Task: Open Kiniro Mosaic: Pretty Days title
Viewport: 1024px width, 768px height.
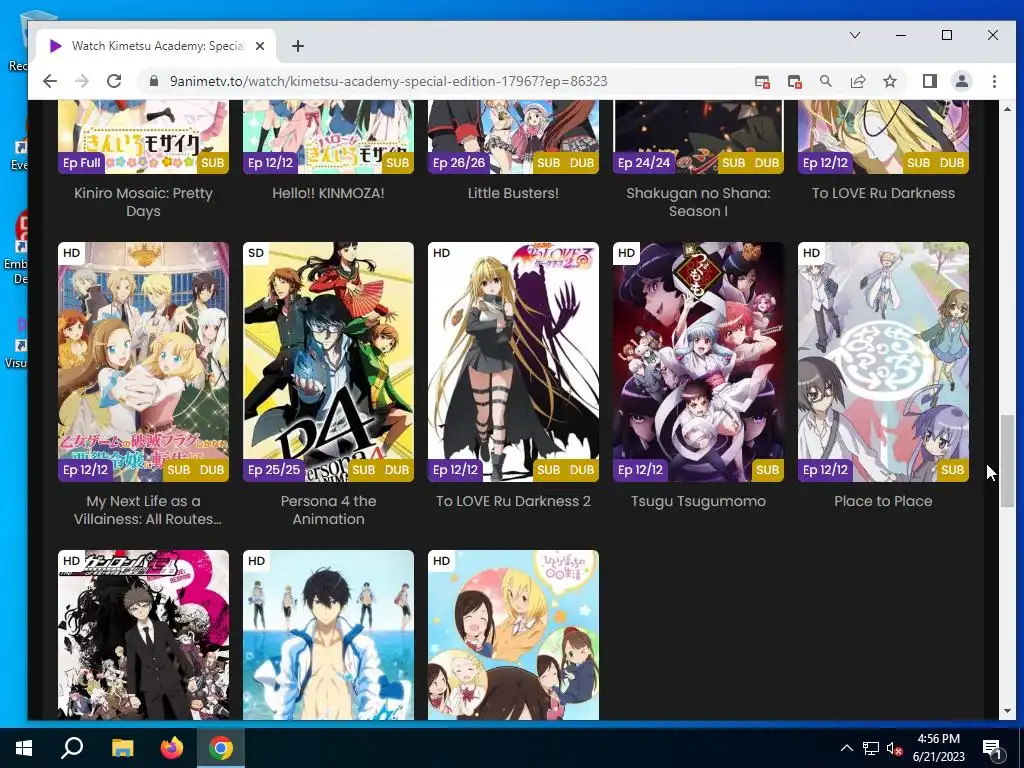Action: pyautogui.click(x=143, y=202)
